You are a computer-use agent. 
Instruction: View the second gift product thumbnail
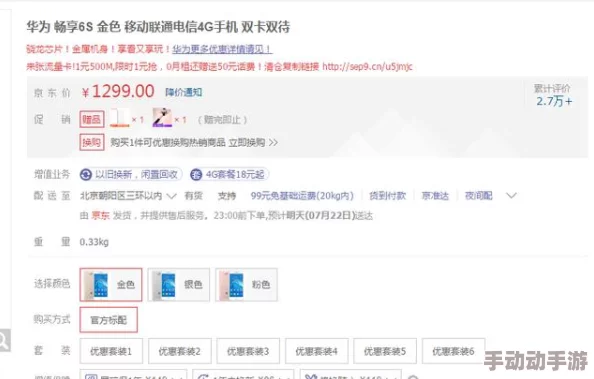[162, 117]
